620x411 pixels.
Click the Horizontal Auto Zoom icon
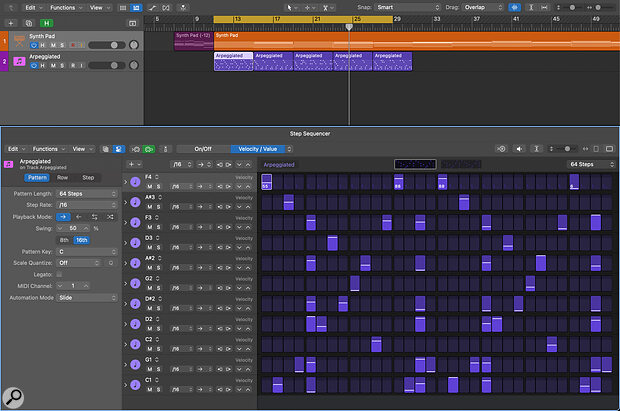[544, 8]
